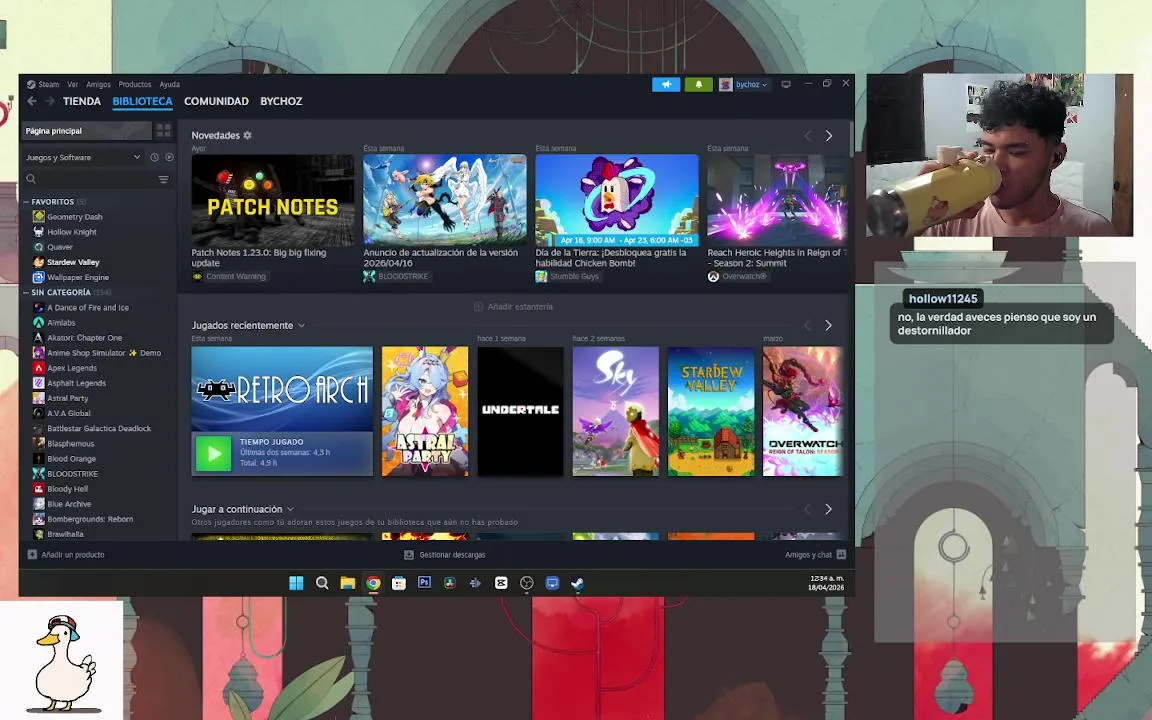Switch to the COMUNIDAD tab
1152x720 pixels.
(216, 101)
